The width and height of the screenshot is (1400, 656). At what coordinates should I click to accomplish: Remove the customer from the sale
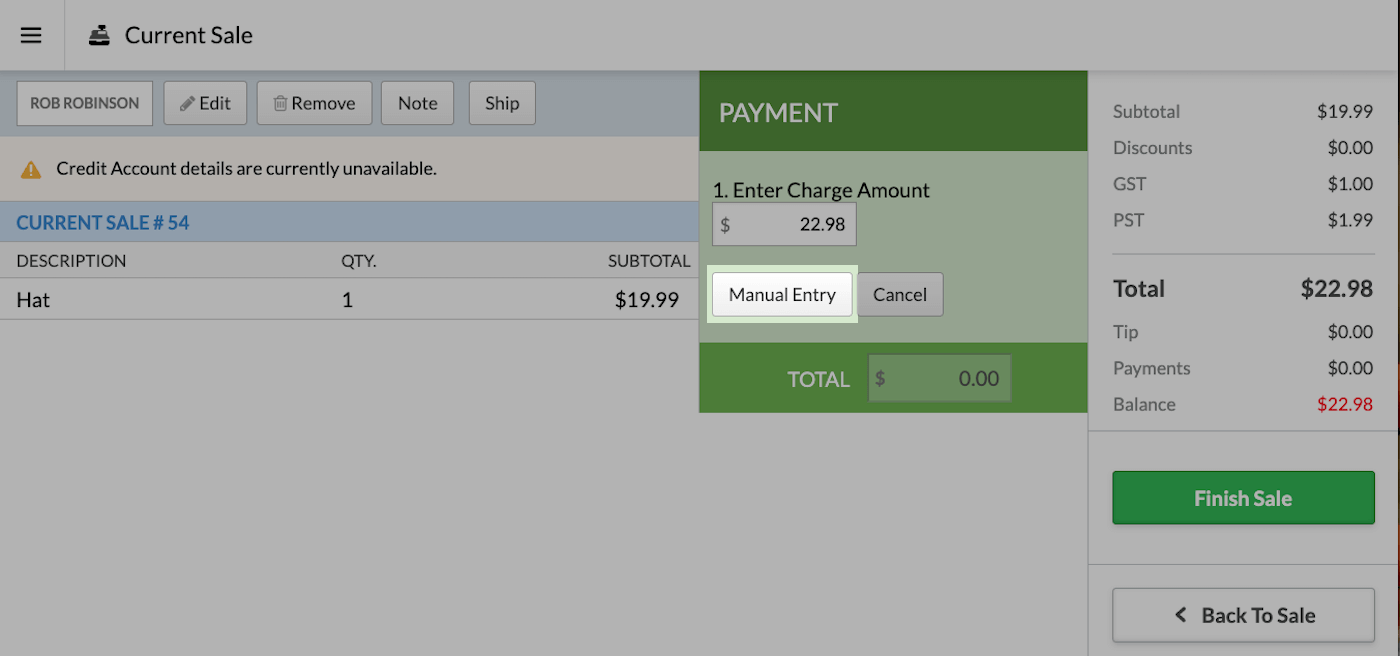point(314,103)
